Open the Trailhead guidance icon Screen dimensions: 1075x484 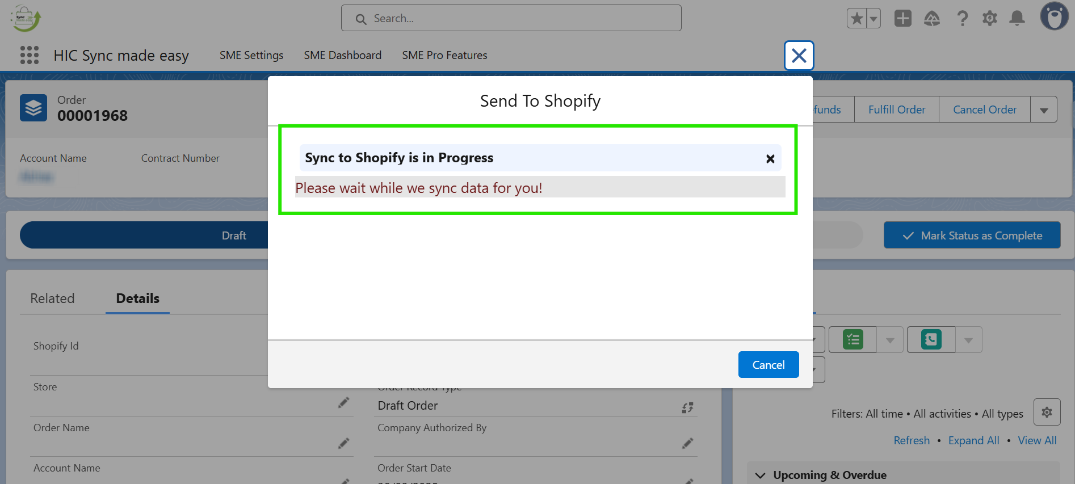pyautogui.click(x=932, y=18)
